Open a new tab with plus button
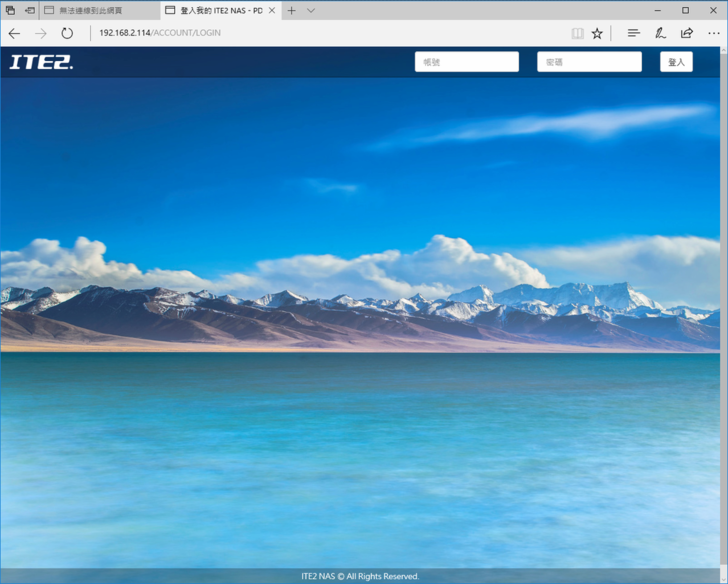 coord(292,10)
